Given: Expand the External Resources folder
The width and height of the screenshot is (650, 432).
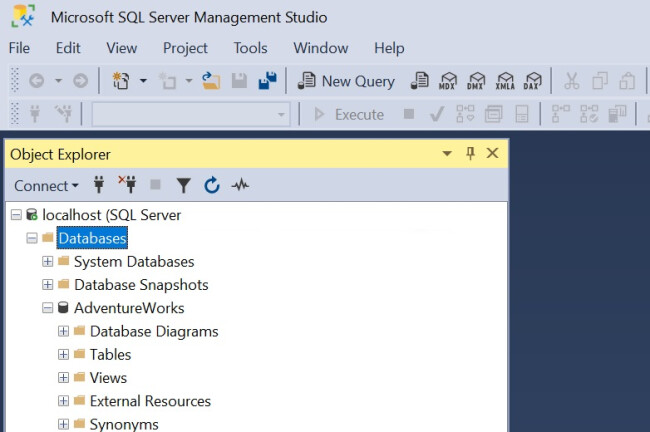Looking at the screenshot, I should [x=63, y=400].
